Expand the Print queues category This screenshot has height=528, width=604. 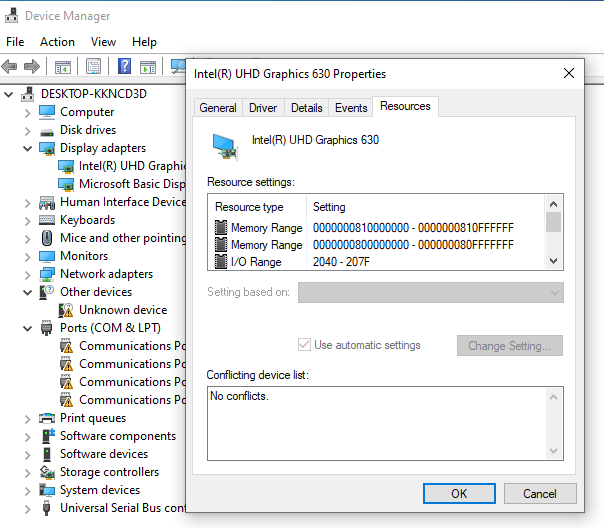click(27, 419)
